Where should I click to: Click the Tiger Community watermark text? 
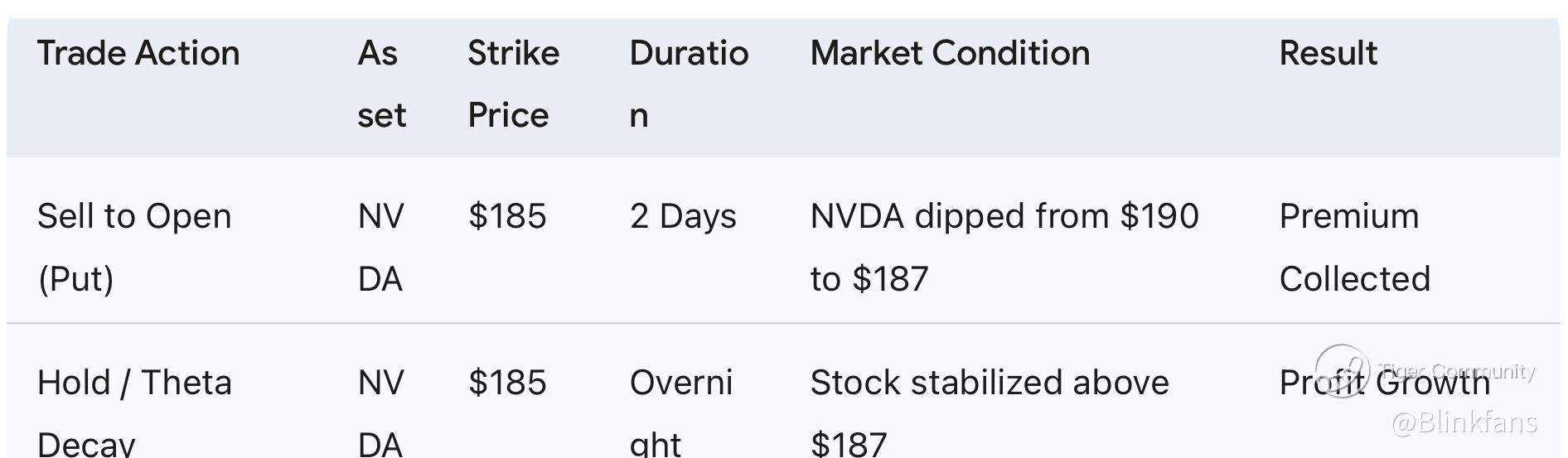(x=1457, y=370)
